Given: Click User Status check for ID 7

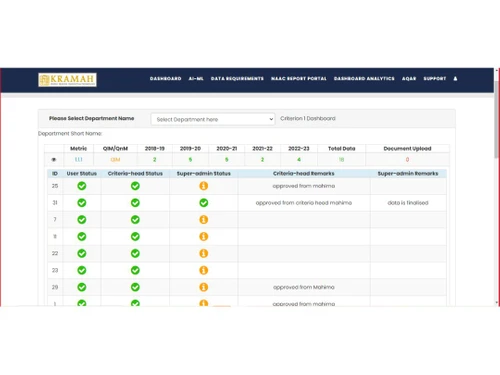Looking at the screenshot, I should [x=82, y=220].
